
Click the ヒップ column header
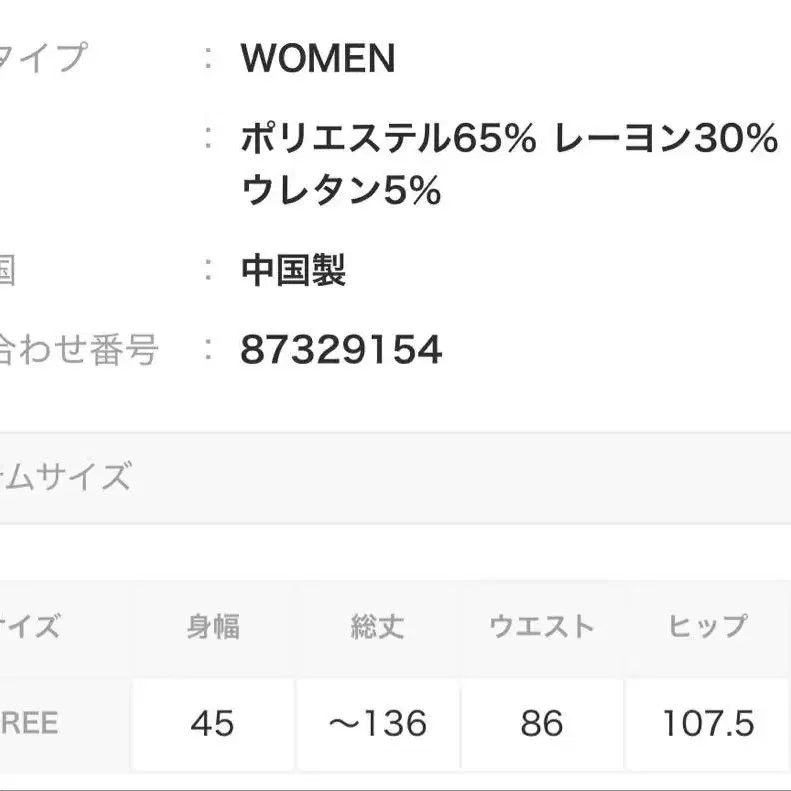coord(707,627)
